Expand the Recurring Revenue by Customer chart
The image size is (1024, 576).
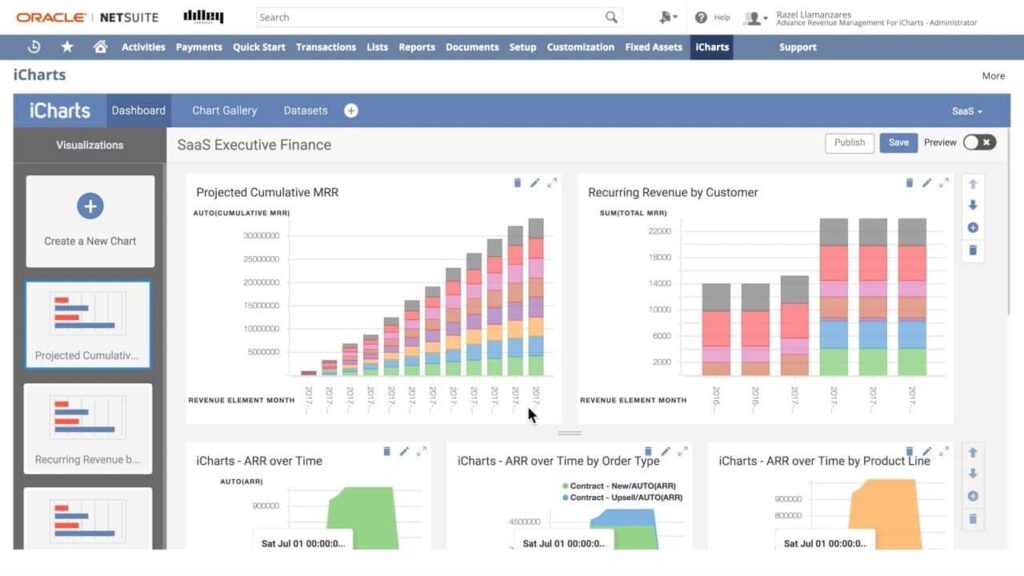pos(944,183)
